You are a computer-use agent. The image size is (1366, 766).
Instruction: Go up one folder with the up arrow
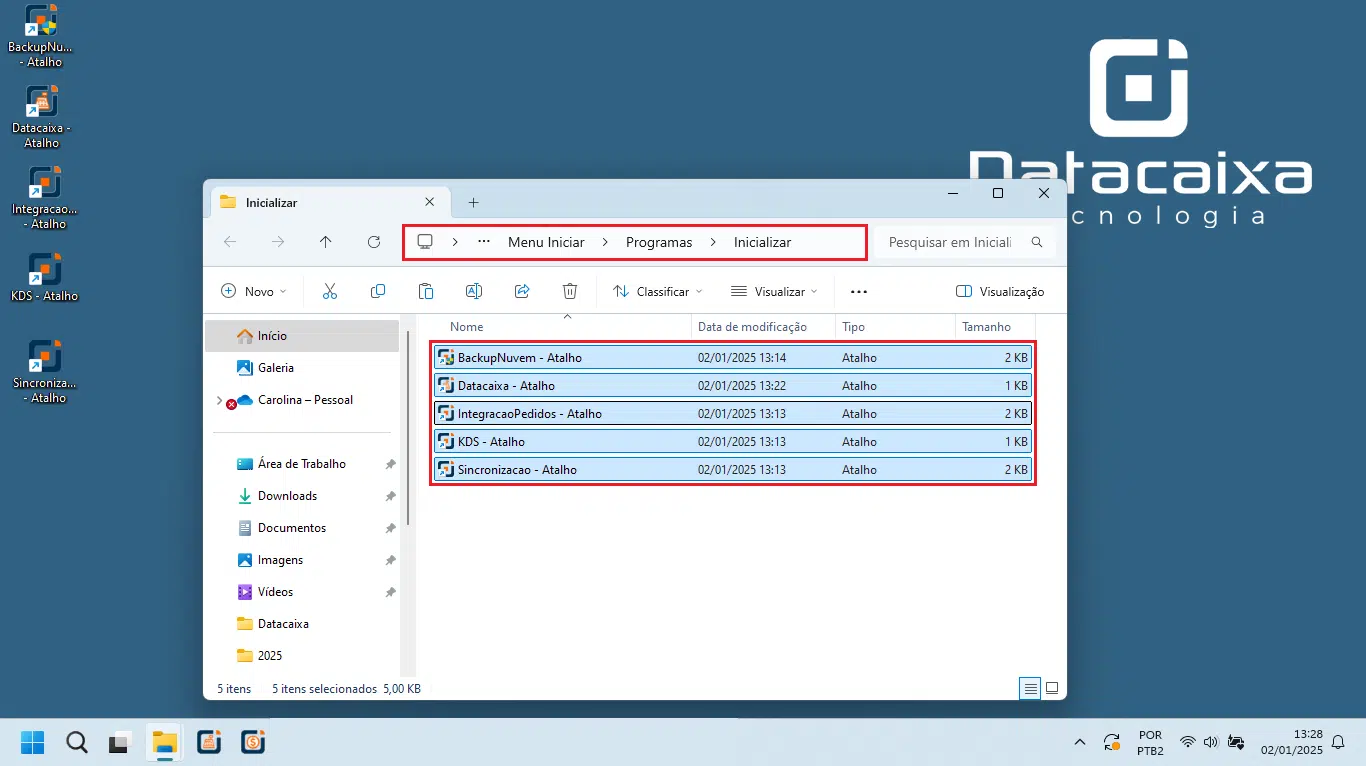pyautogui.click(x=326, y=242)
